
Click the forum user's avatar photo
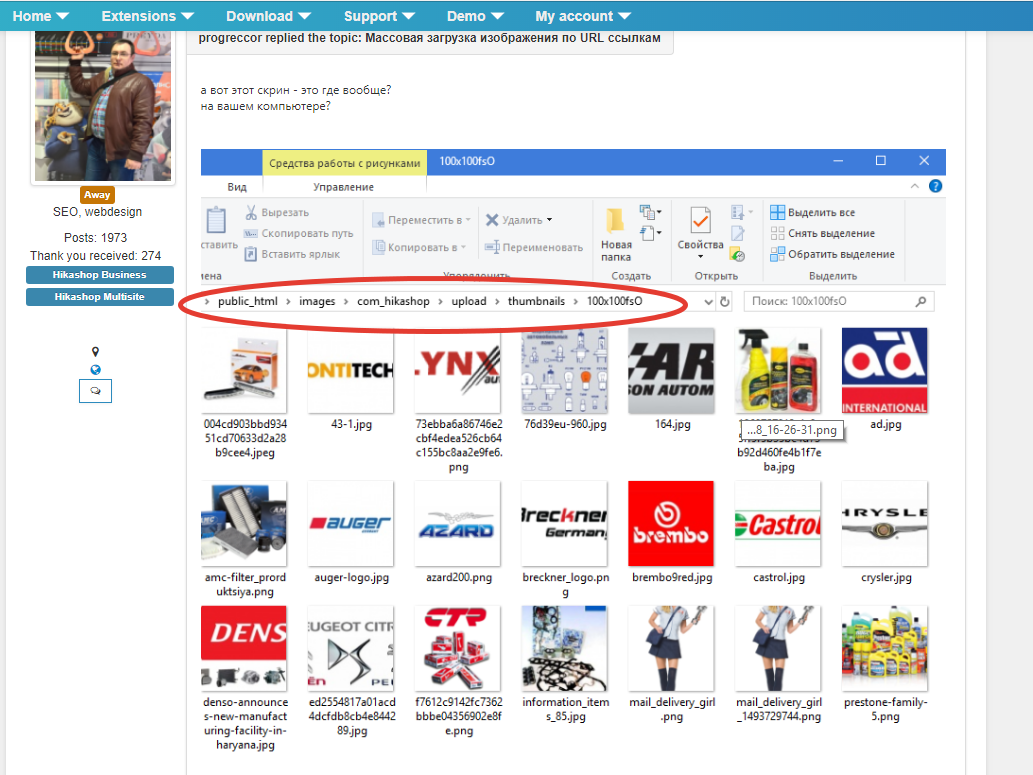click(103, 106)
